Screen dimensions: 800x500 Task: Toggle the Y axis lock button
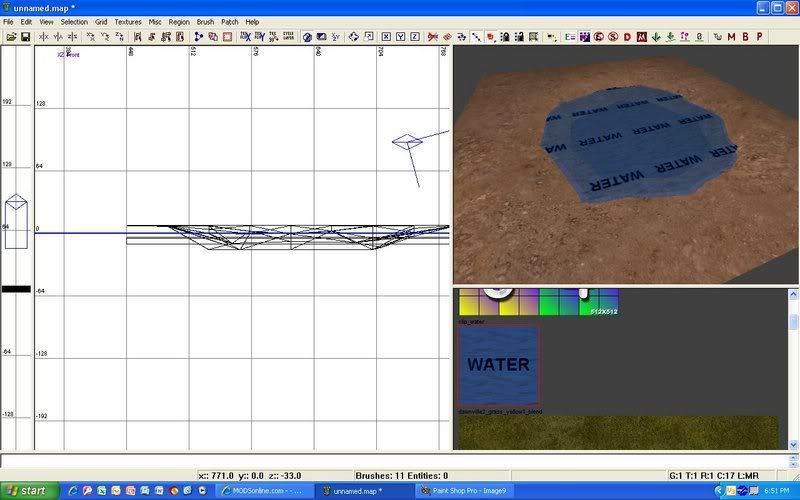point(400,37)
